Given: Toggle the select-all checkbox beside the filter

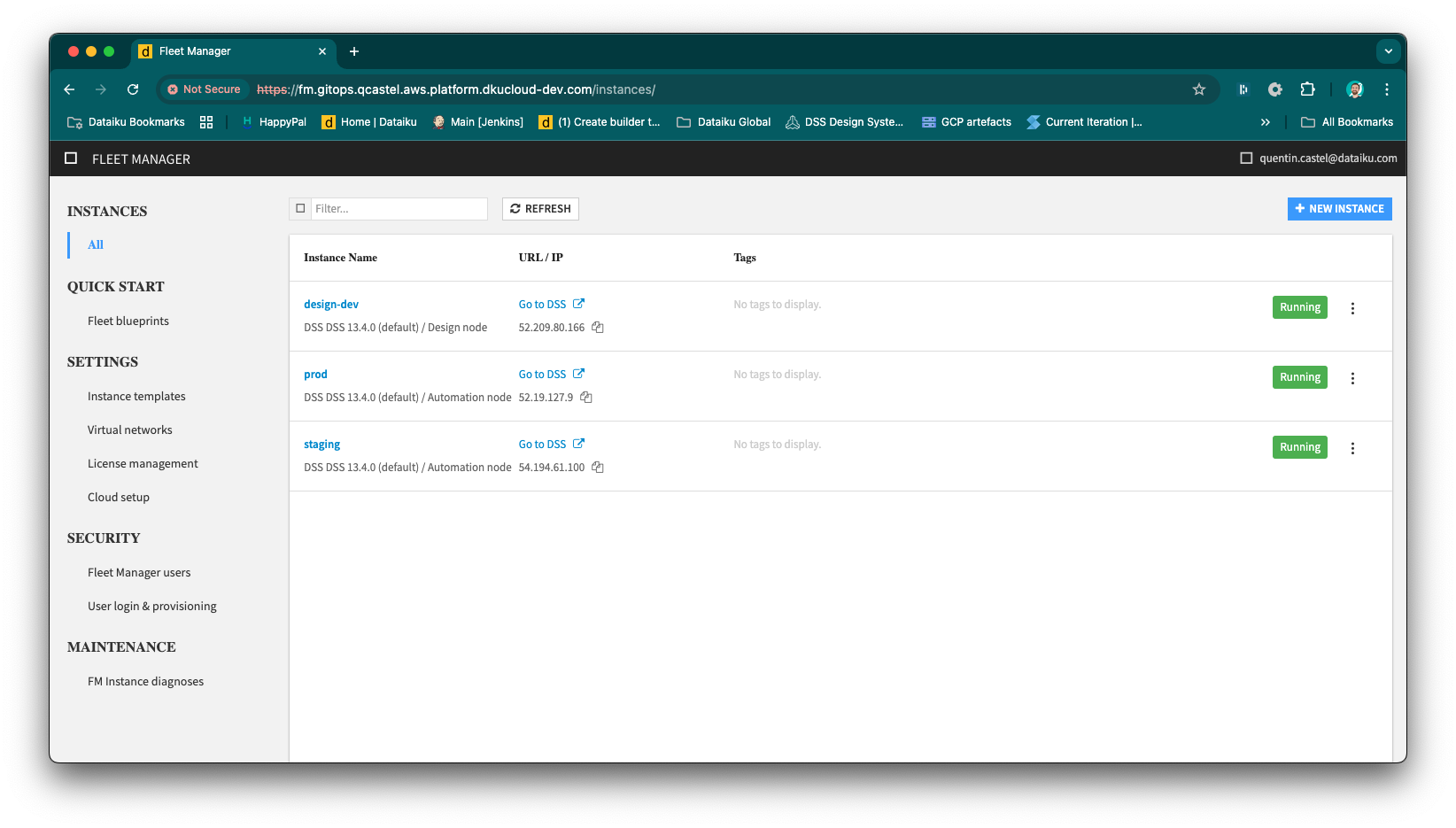Looking at the screenshot, I should coord(300,208).
